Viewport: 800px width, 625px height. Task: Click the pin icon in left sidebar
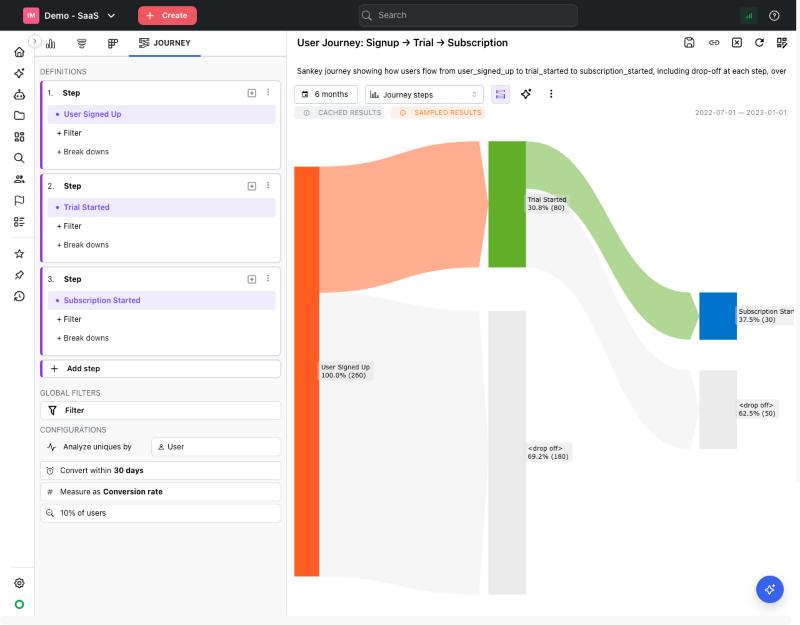(x=19, y=275)
